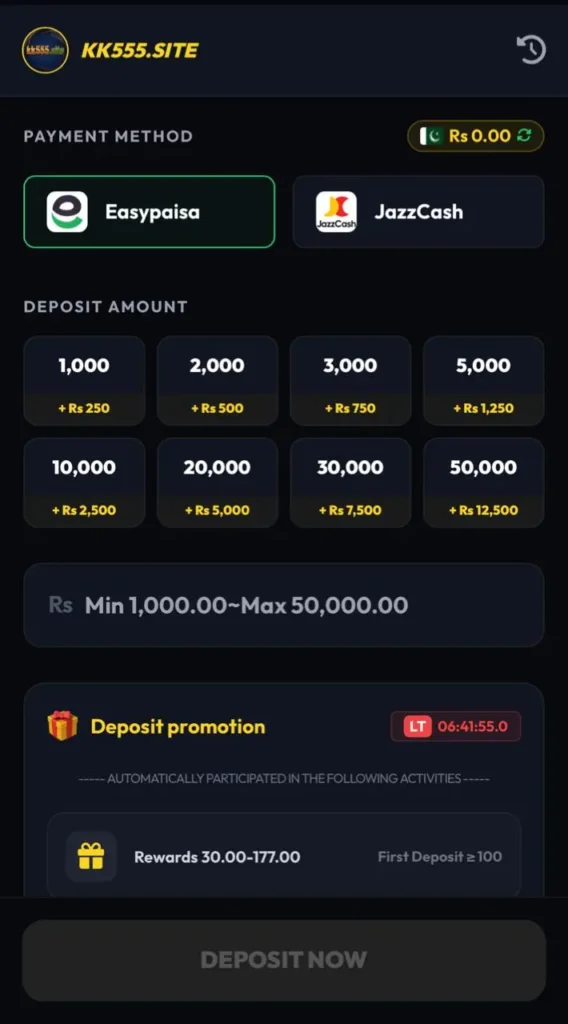Select JazzCash as payment method
568x1024 pixels.
pos(418,212)
